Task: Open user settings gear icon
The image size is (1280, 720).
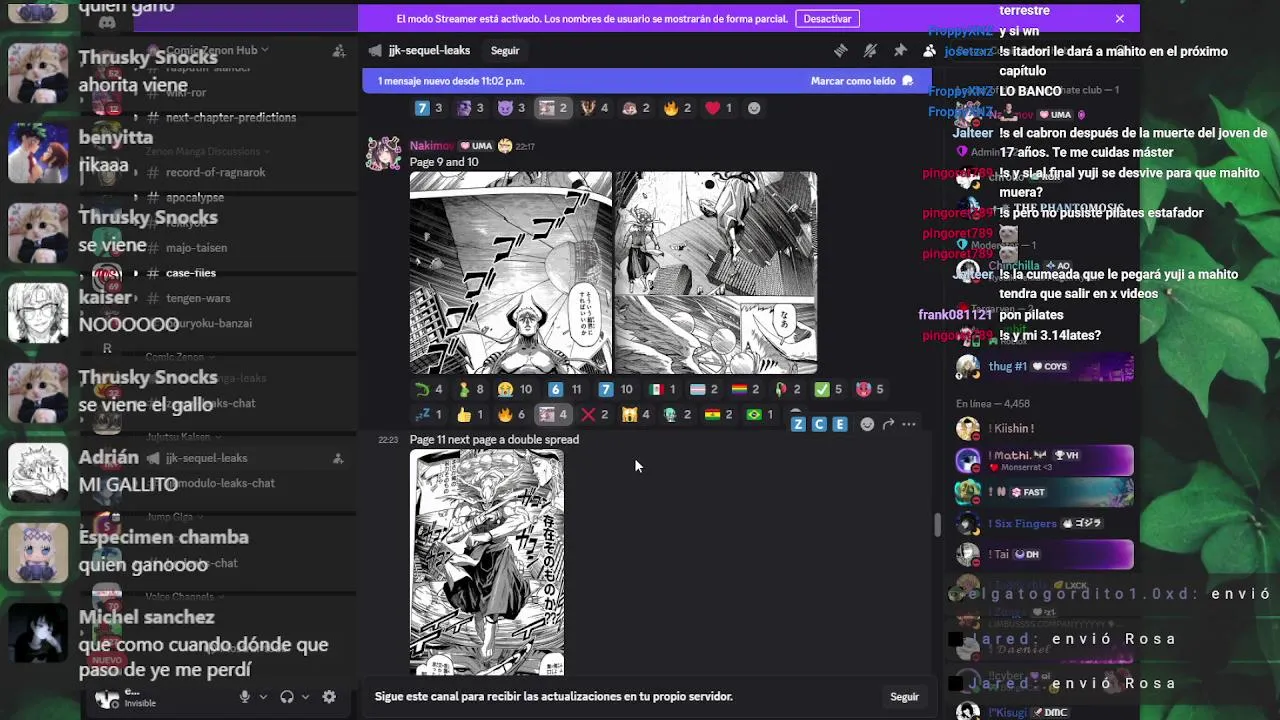Action: [x=329, y=697]
